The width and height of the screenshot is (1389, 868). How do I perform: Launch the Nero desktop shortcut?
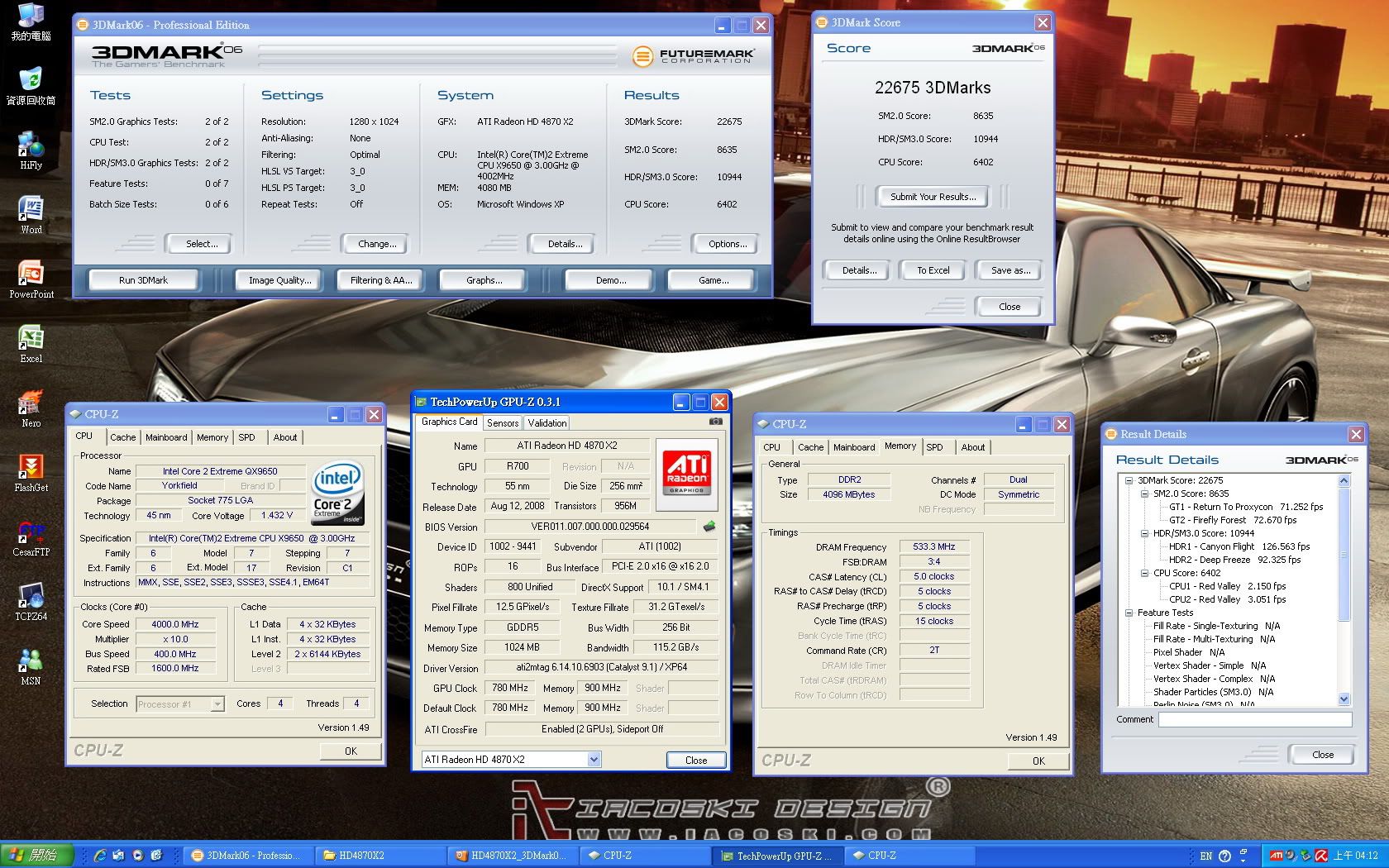(x=31, y=408)
